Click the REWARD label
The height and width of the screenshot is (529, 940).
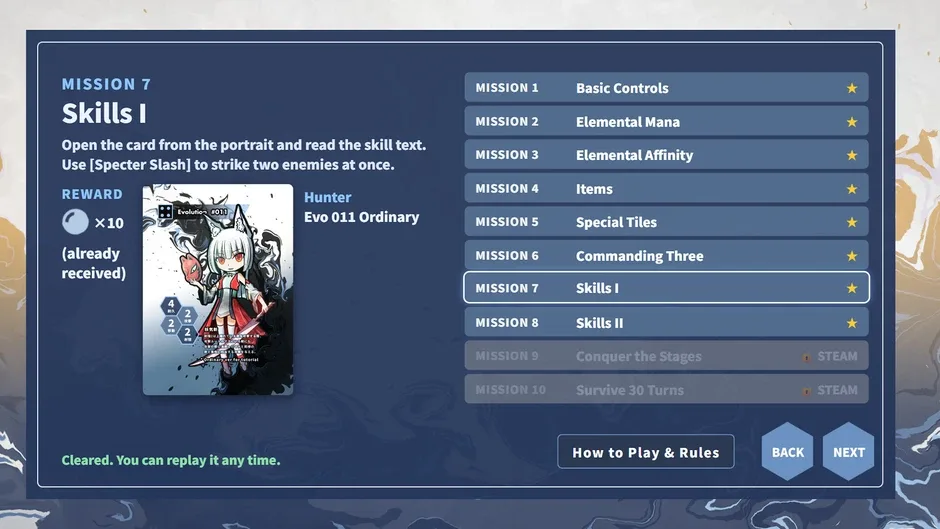(x=92, y=194)
